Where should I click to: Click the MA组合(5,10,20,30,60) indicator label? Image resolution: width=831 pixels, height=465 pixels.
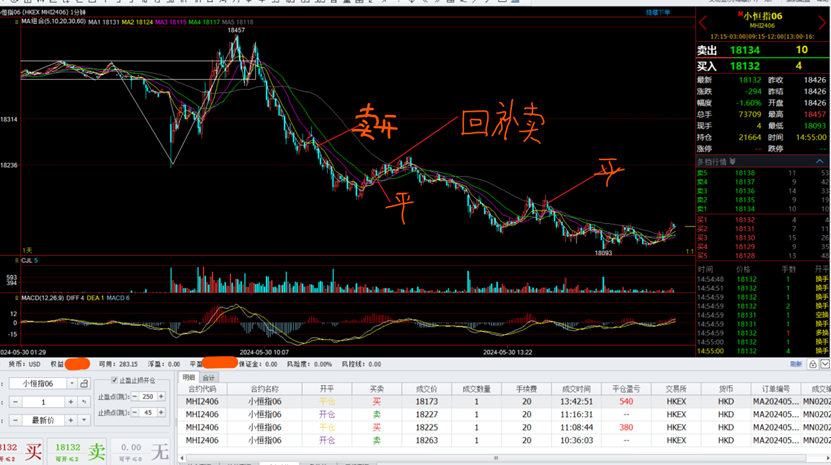54,22
